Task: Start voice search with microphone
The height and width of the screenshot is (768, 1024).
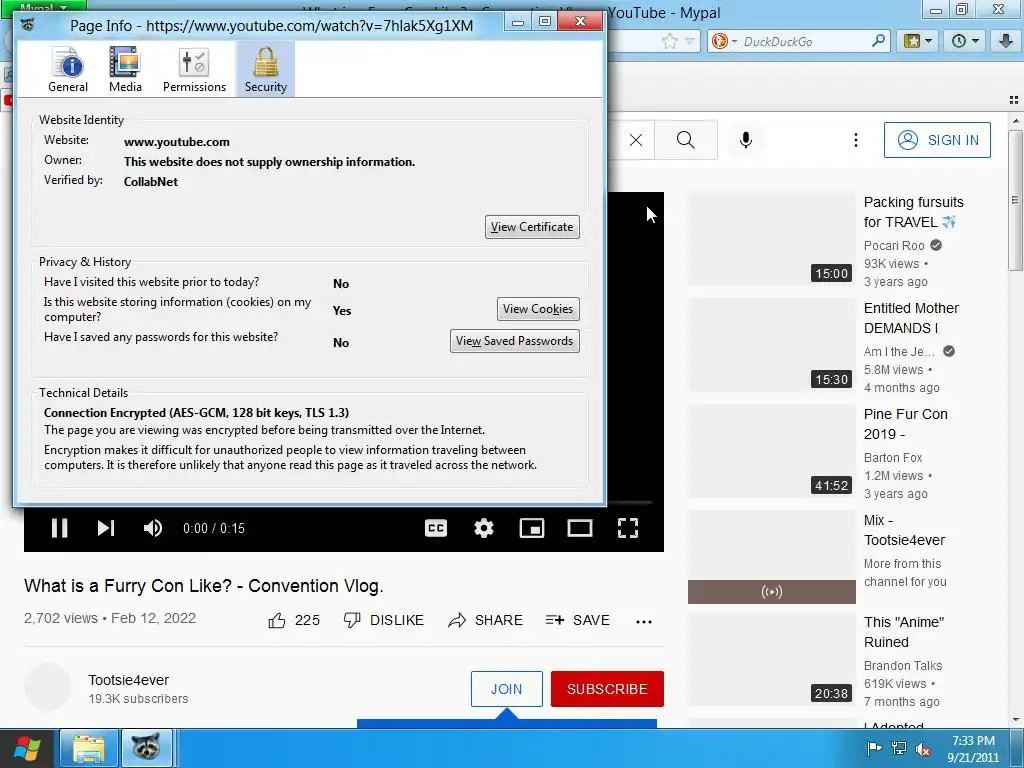Action: pos(746,140)
